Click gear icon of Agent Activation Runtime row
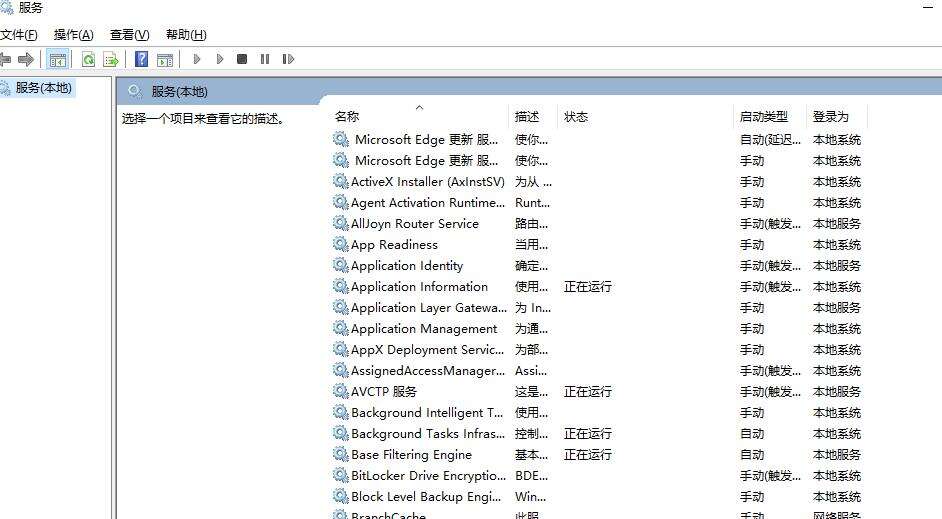Viewport: 942px width, 519px height. (341, 202)
